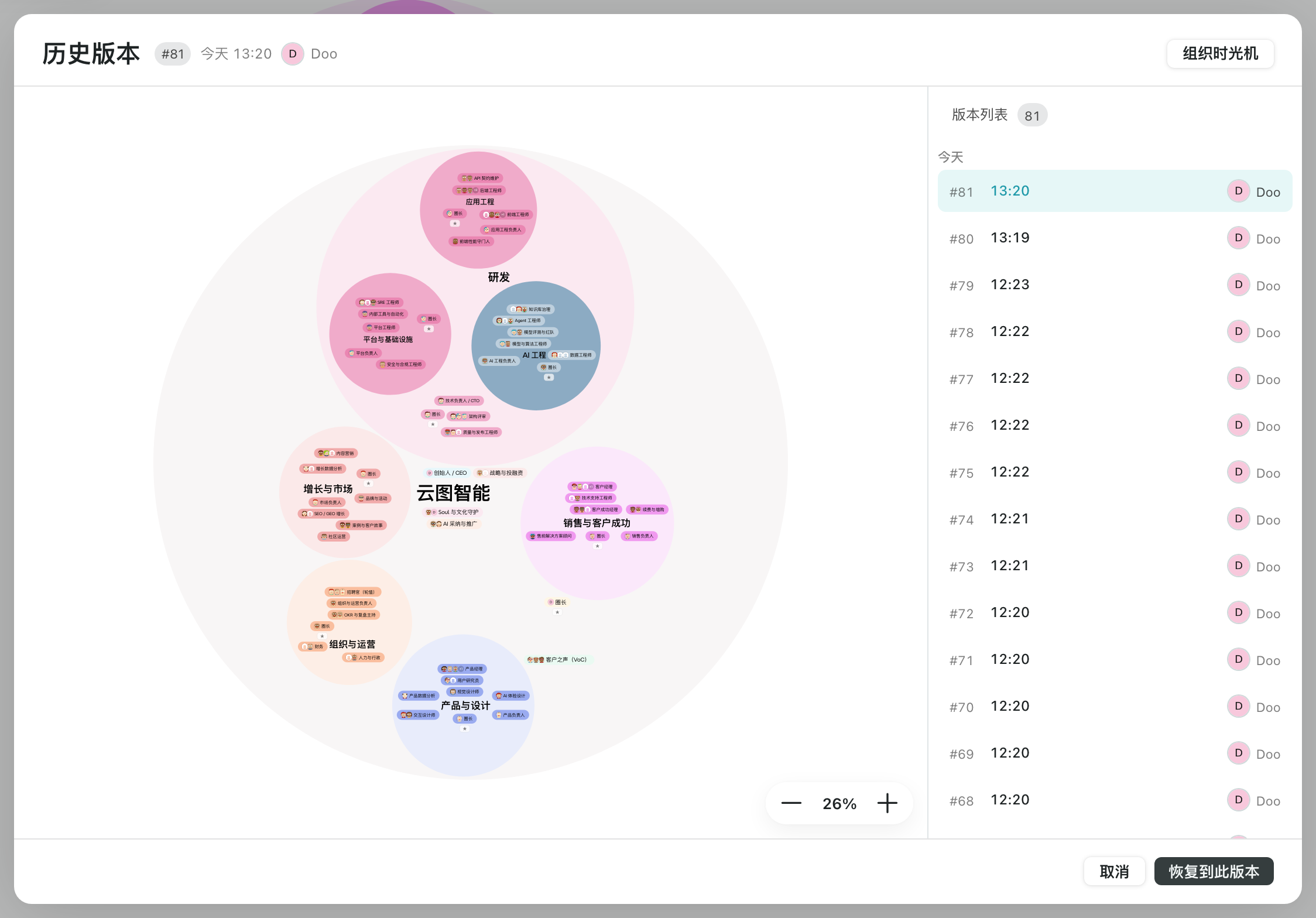Select version #79 at 12:23
This screenshot has width=1316, height=918.
click(1115, 285)
